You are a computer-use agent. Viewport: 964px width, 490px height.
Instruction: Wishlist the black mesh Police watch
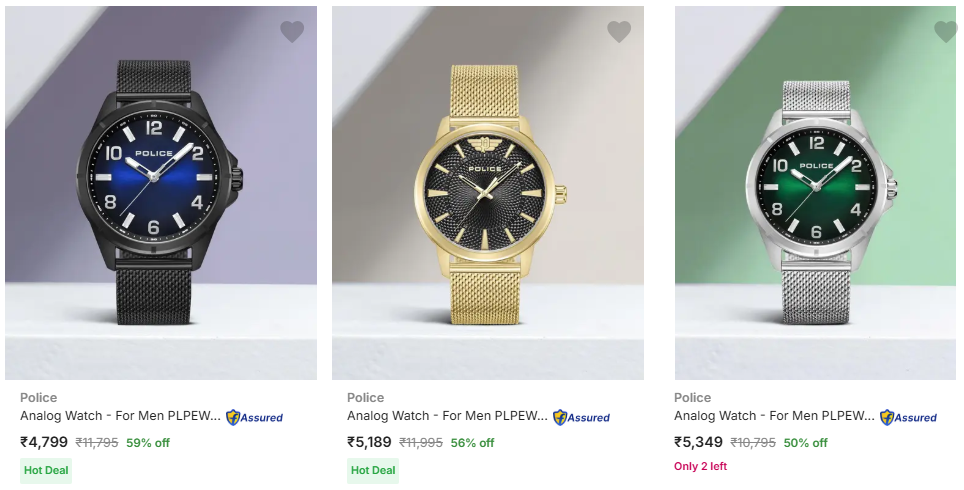[292, 32]
